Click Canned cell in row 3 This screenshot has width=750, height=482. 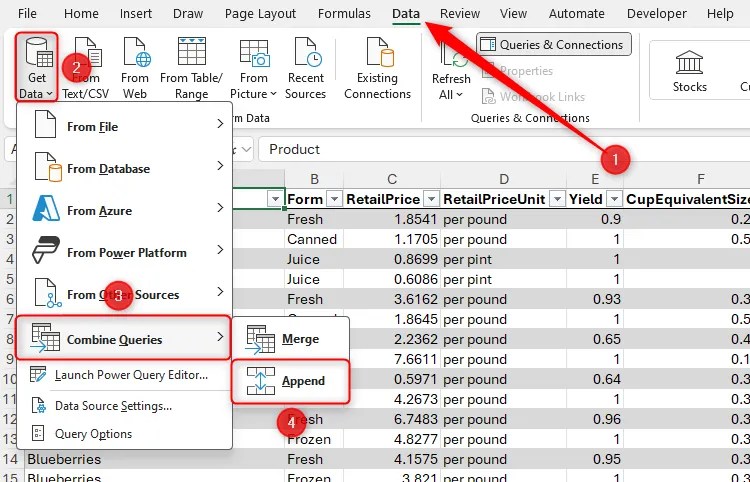pyautogui.click(x=314, y=239)
